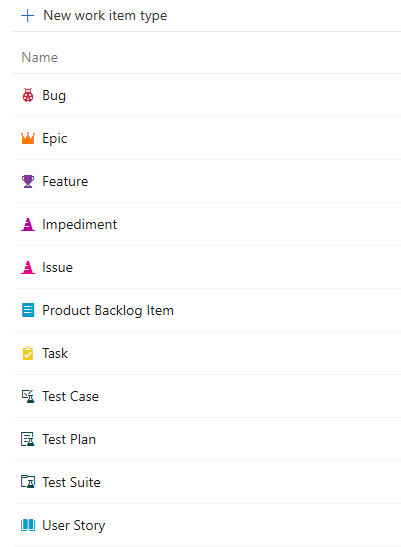Image resolution: width=401 pixels, height=547 pixels.
Task: Click the Test Suite folder icon
Action: 28,482
